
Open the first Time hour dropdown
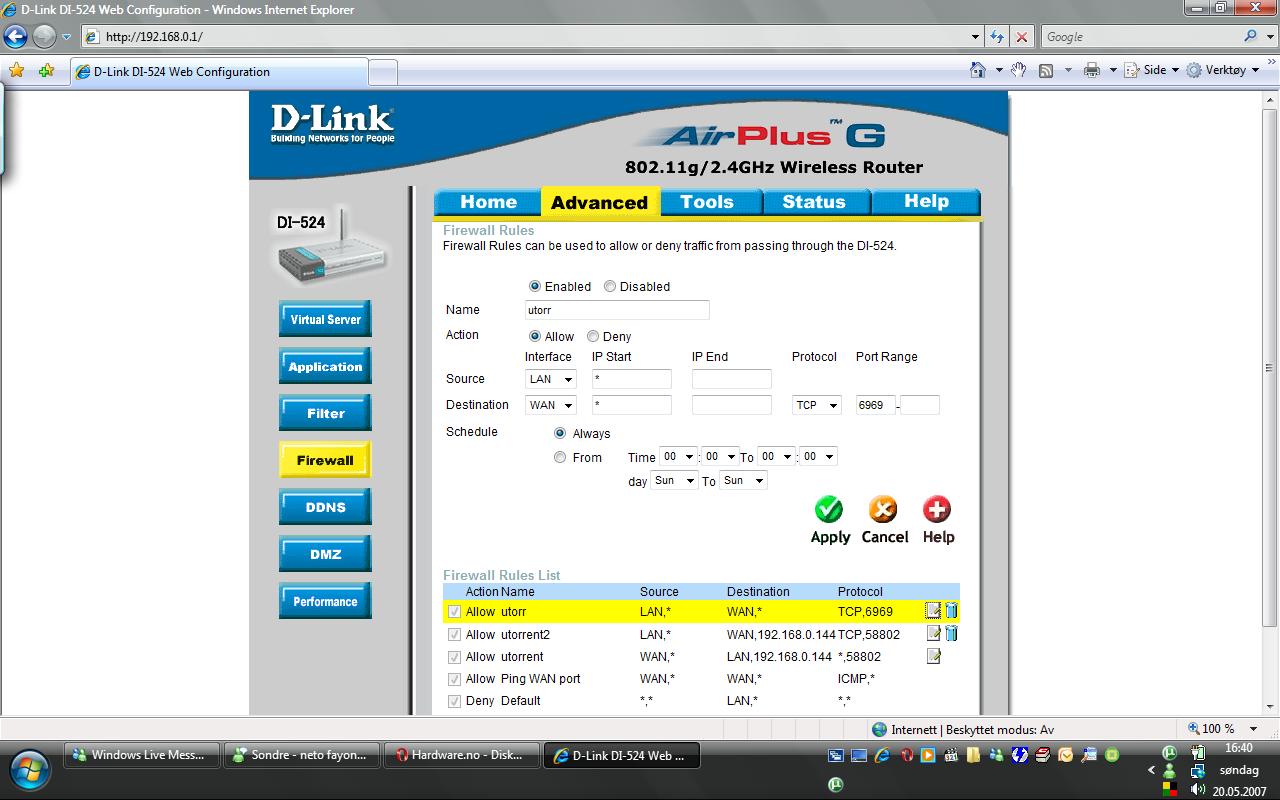(x=678, y=456)
